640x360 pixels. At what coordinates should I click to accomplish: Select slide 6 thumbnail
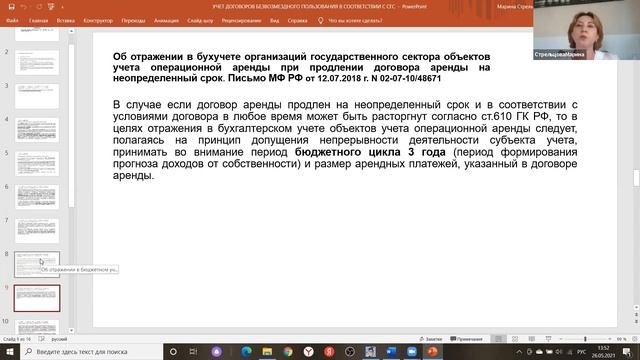(37, 197)
